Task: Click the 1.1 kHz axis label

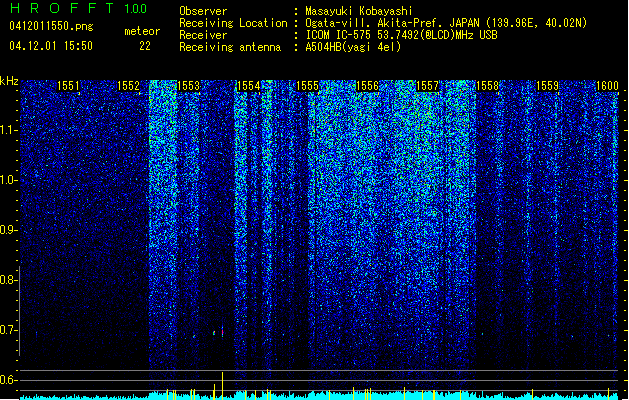Action: [x=8, y=130]
